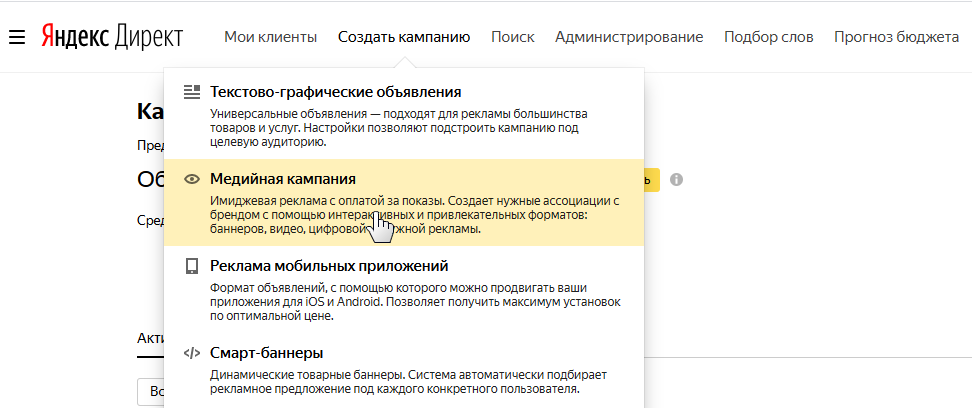Click the mobile apps tablet icon
The image size is (972, 408).
[x=192, y=267]
